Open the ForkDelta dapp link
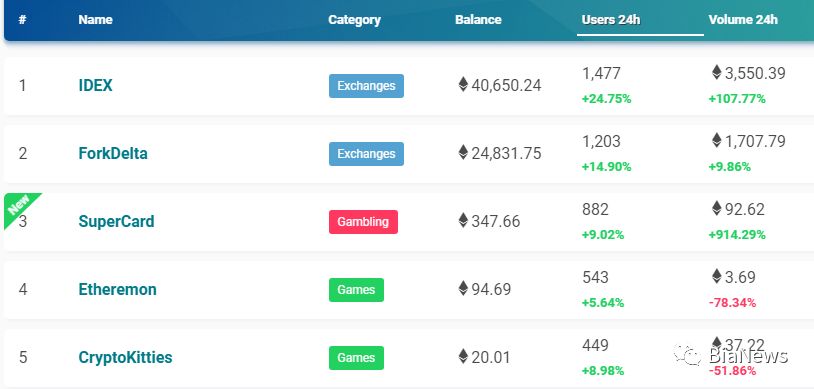This screenshot has height=389, width=814. (113, 153)
